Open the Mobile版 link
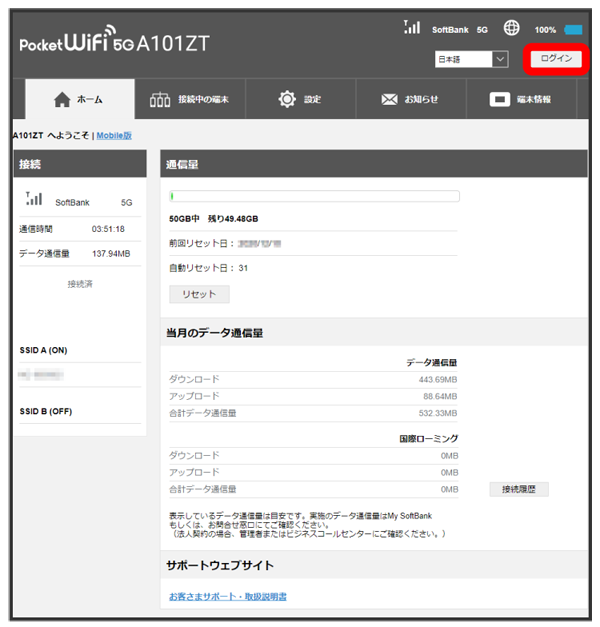This screenshot has height=627, width=600. (114, 135)
